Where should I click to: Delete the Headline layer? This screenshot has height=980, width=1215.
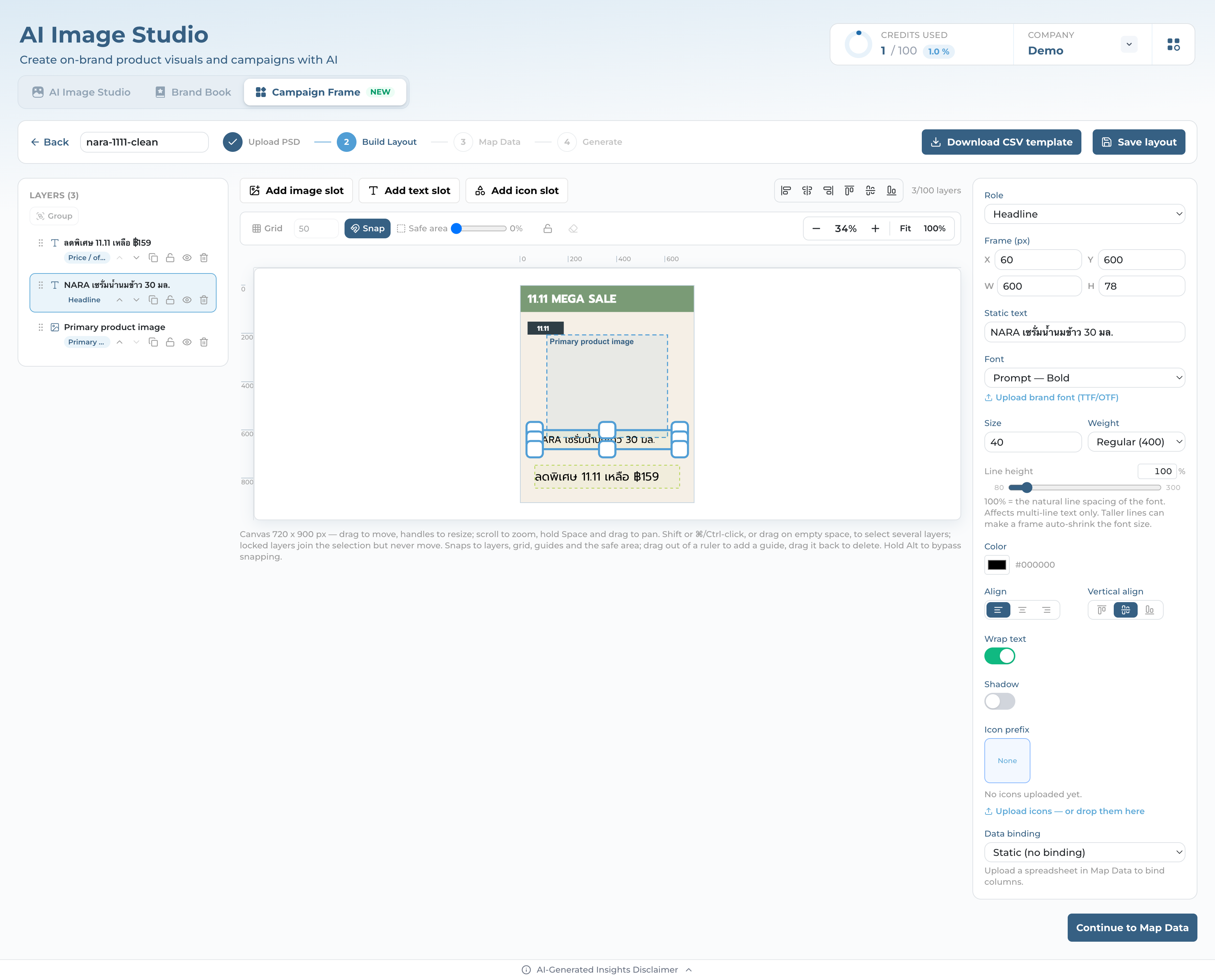(x=204, y=300)
